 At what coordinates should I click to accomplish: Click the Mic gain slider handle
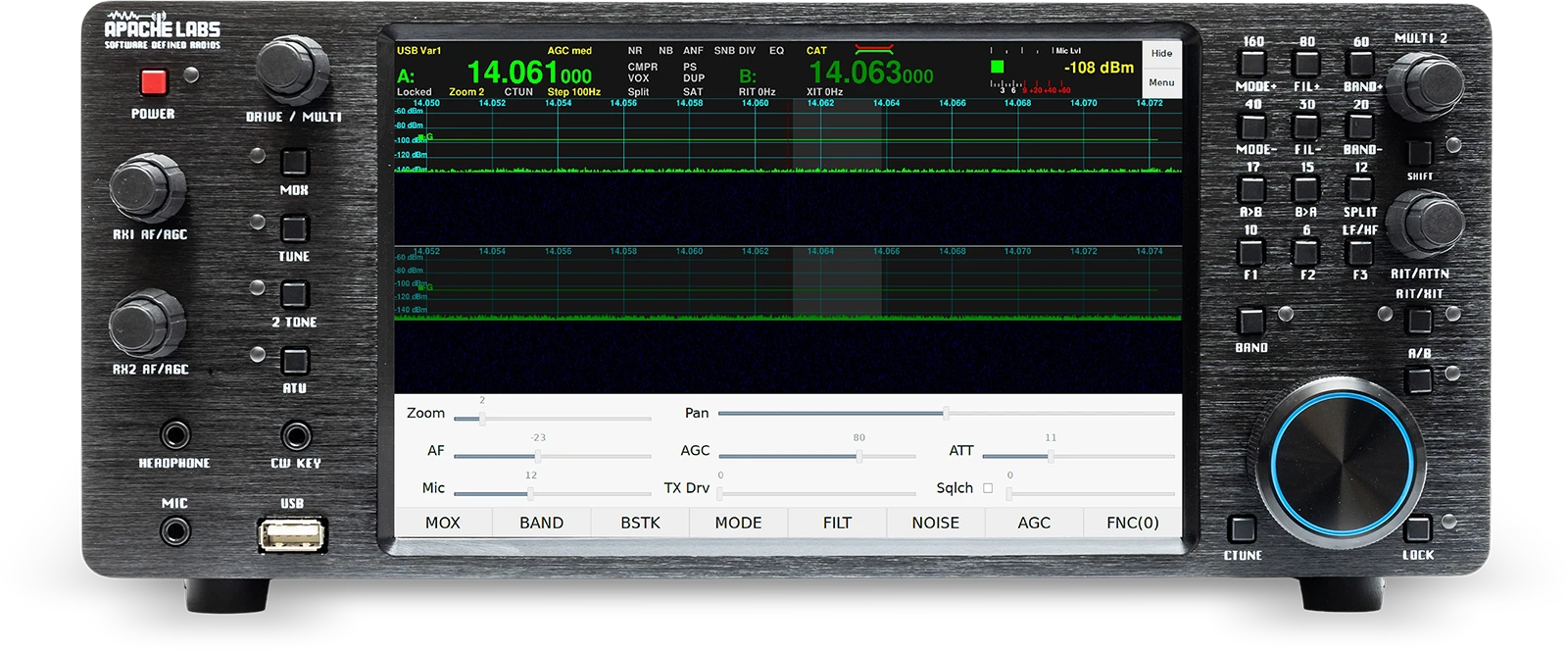[x=530, y=493]
